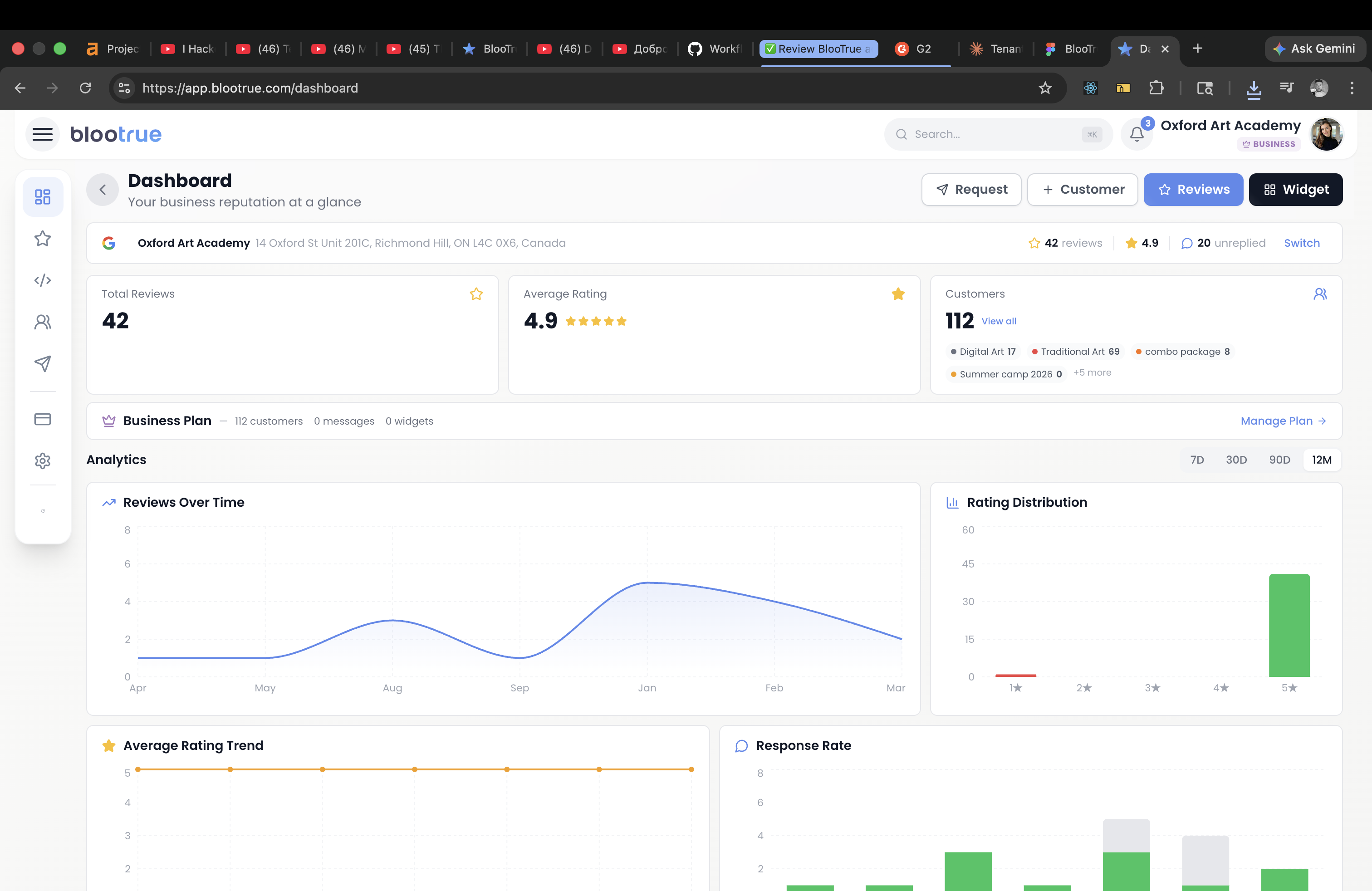The width and height of the screenshot is (1372, 891).
Task: Click the green 5-star distribution bar
Action: pos(1289,625)
